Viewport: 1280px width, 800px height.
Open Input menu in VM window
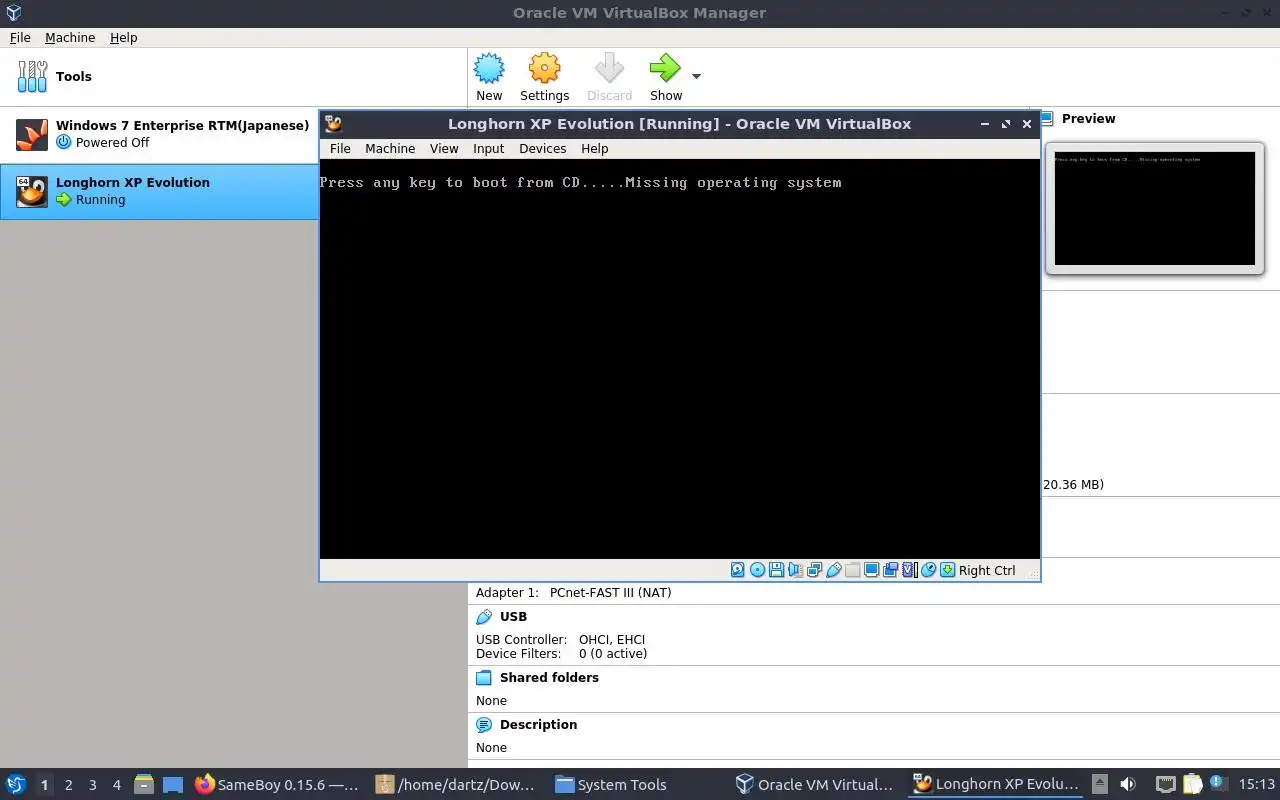coord(488,148)
